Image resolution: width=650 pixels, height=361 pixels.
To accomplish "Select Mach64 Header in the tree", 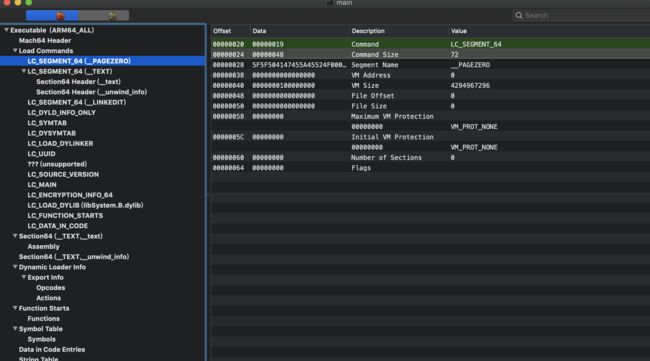I will pos(45,41).
